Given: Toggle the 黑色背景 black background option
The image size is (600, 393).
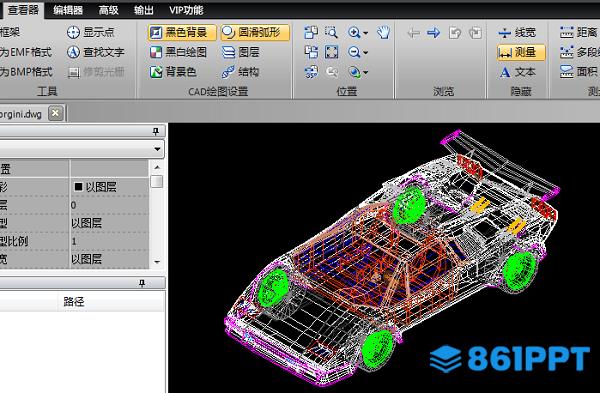Looking at the screenshot, I should tap(182, 33).
